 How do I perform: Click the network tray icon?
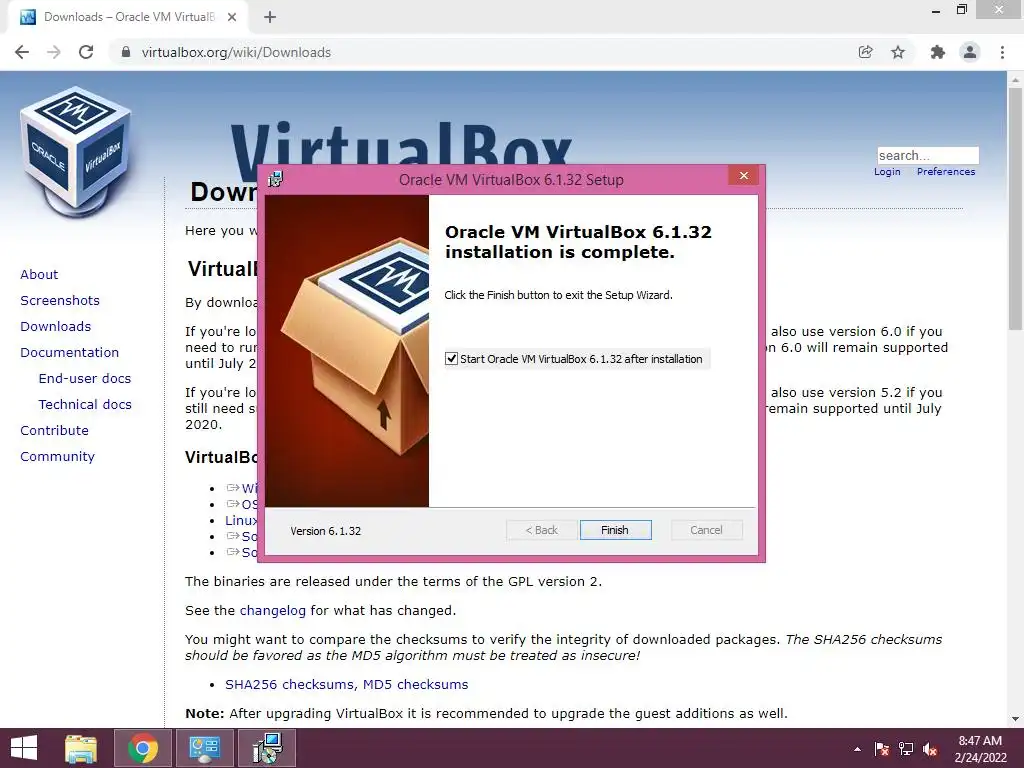906,749
